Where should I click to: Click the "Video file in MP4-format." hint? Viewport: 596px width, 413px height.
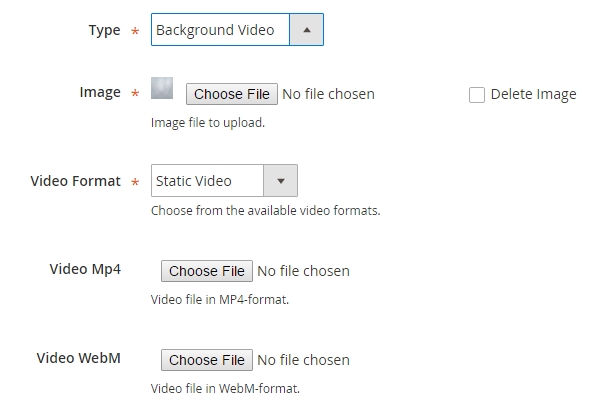coord(220,300)
